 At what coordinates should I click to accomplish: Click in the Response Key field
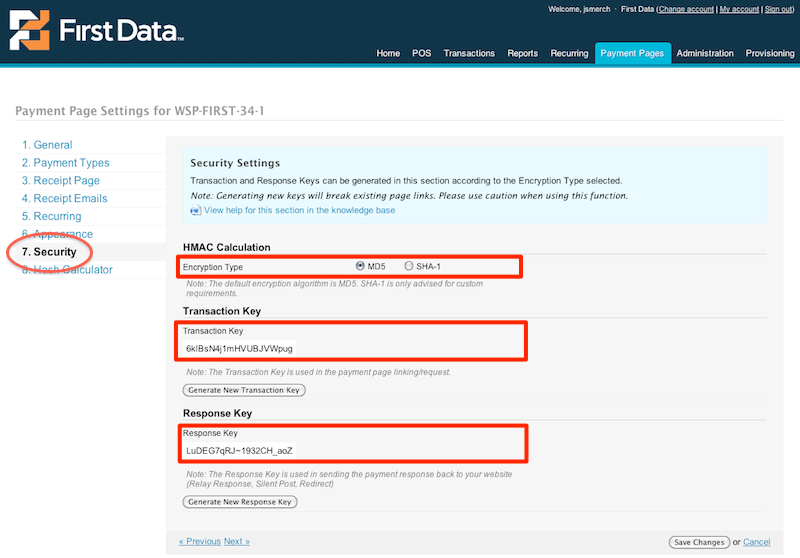point(240,451)
